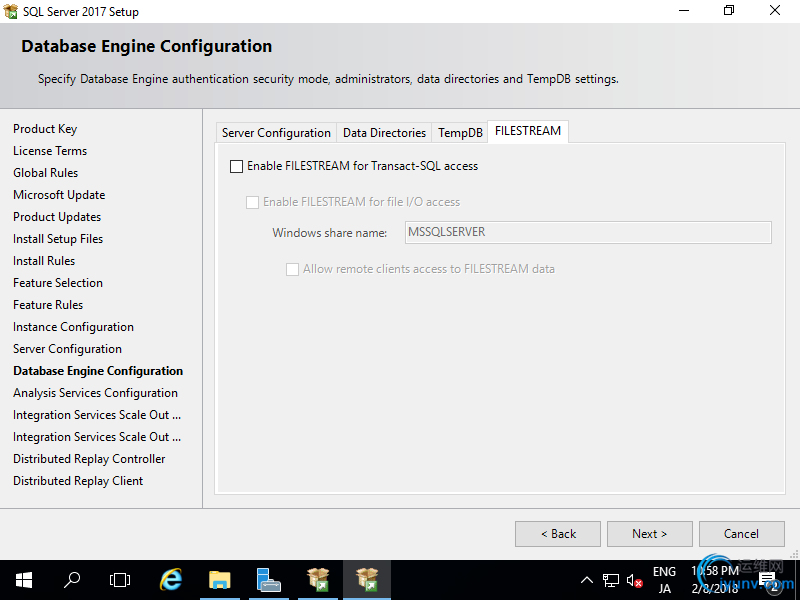Click the Back button
The height and width of the screenshot is (600, 800).
(558, 534)
